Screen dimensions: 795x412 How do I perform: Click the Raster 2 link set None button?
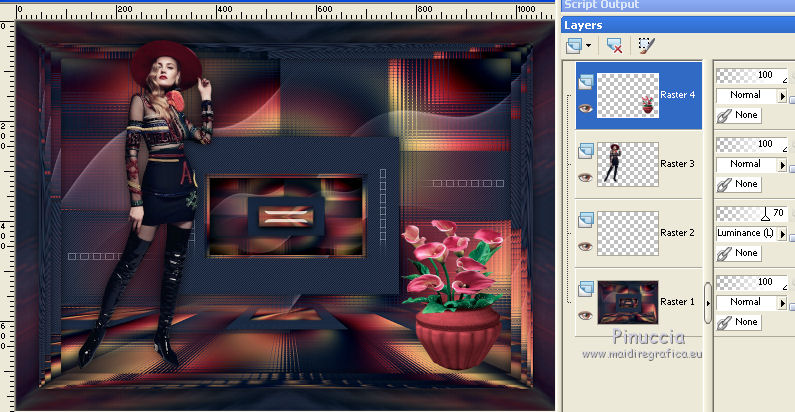(x=739, y=253)
